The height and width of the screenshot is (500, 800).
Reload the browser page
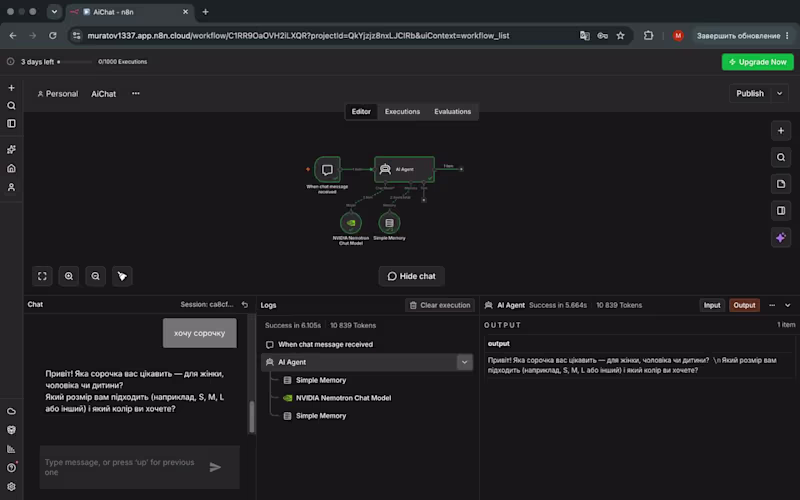tap(53, 36)
